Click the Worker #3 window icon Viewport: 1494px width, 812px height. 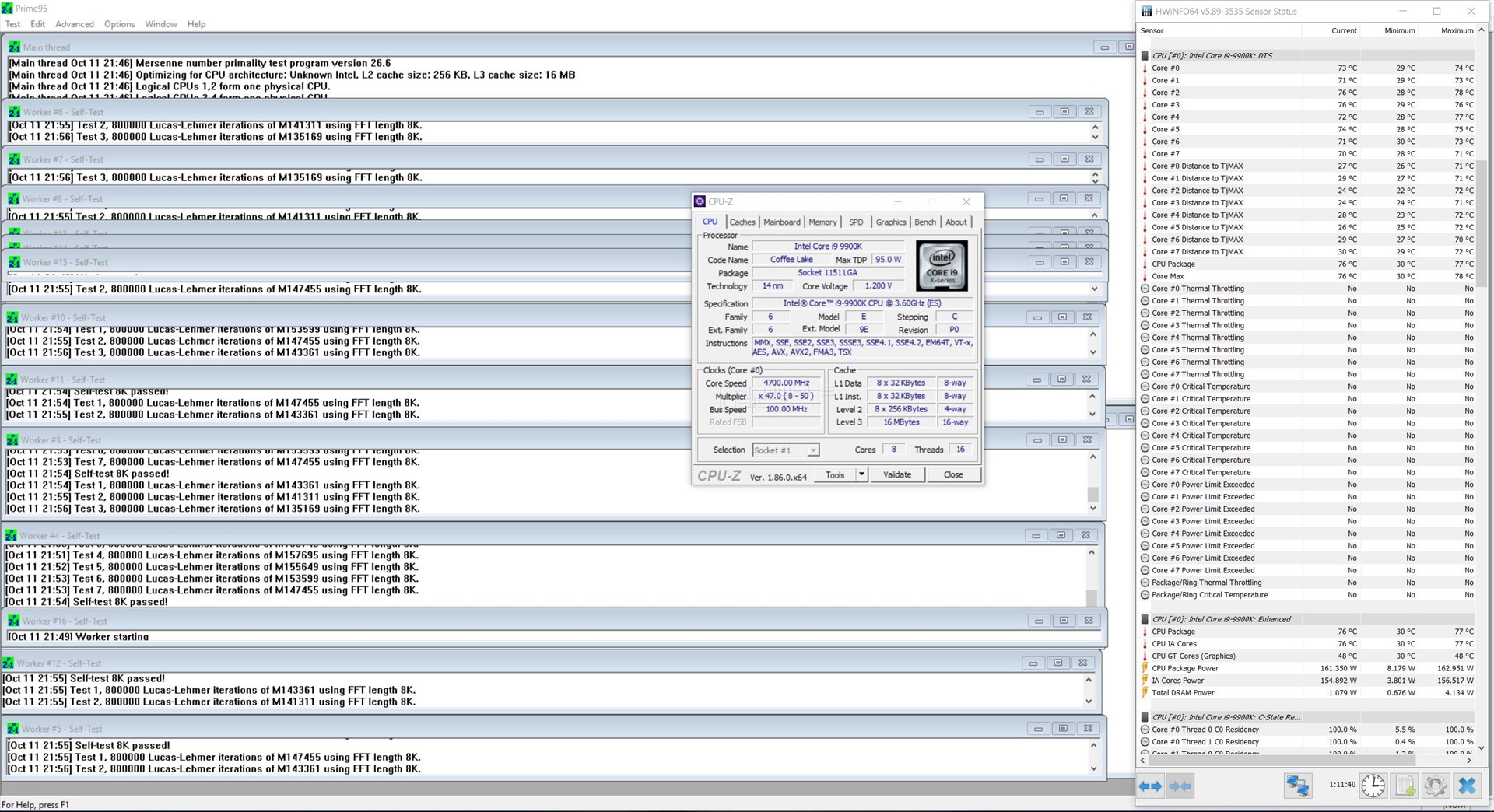[x=12, y=440]
